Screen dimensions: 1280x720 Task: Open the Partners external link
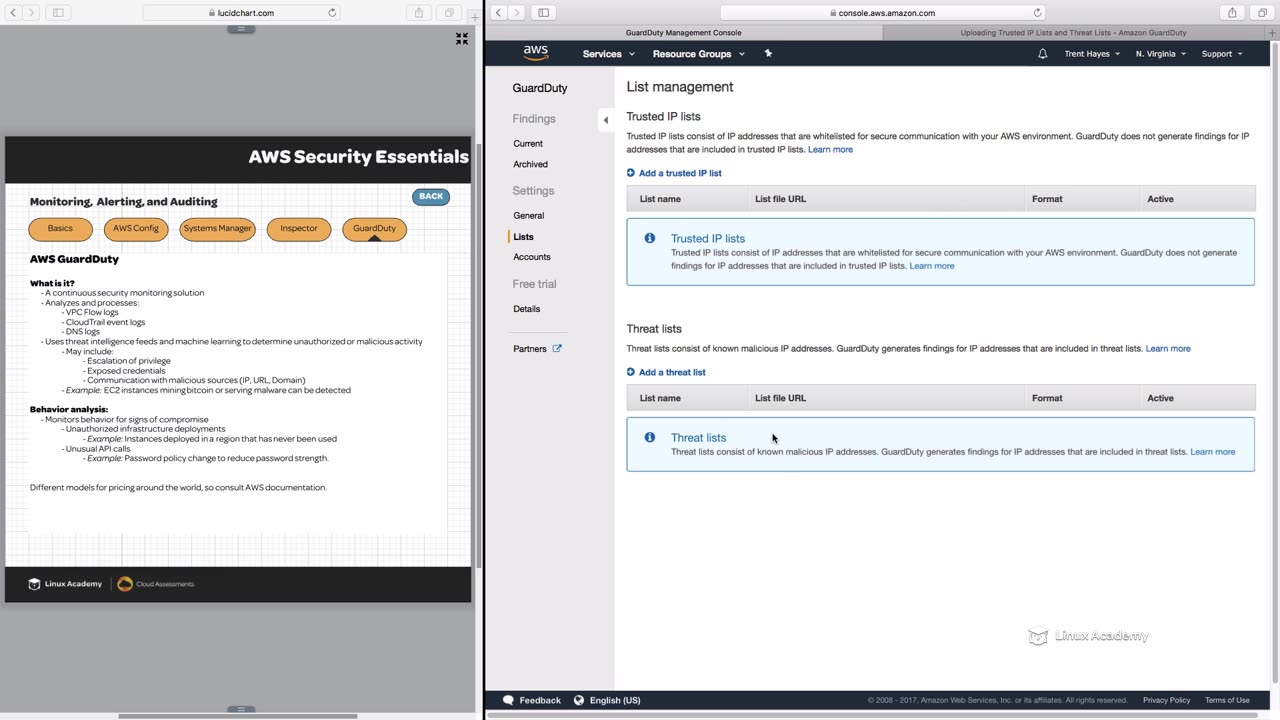[538, 349]
